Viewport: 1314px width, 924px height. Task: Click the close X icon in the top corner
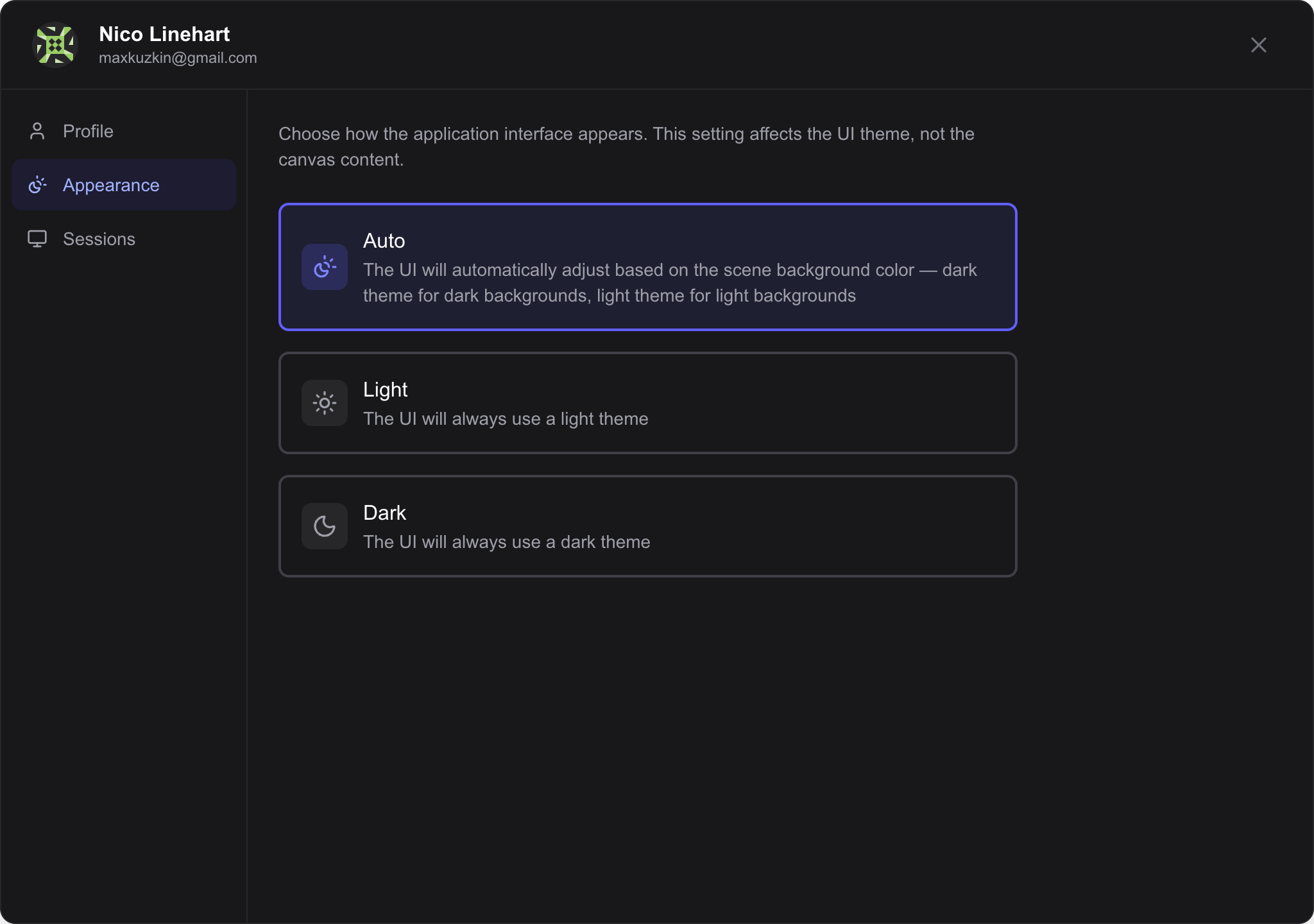[1258, 44]
